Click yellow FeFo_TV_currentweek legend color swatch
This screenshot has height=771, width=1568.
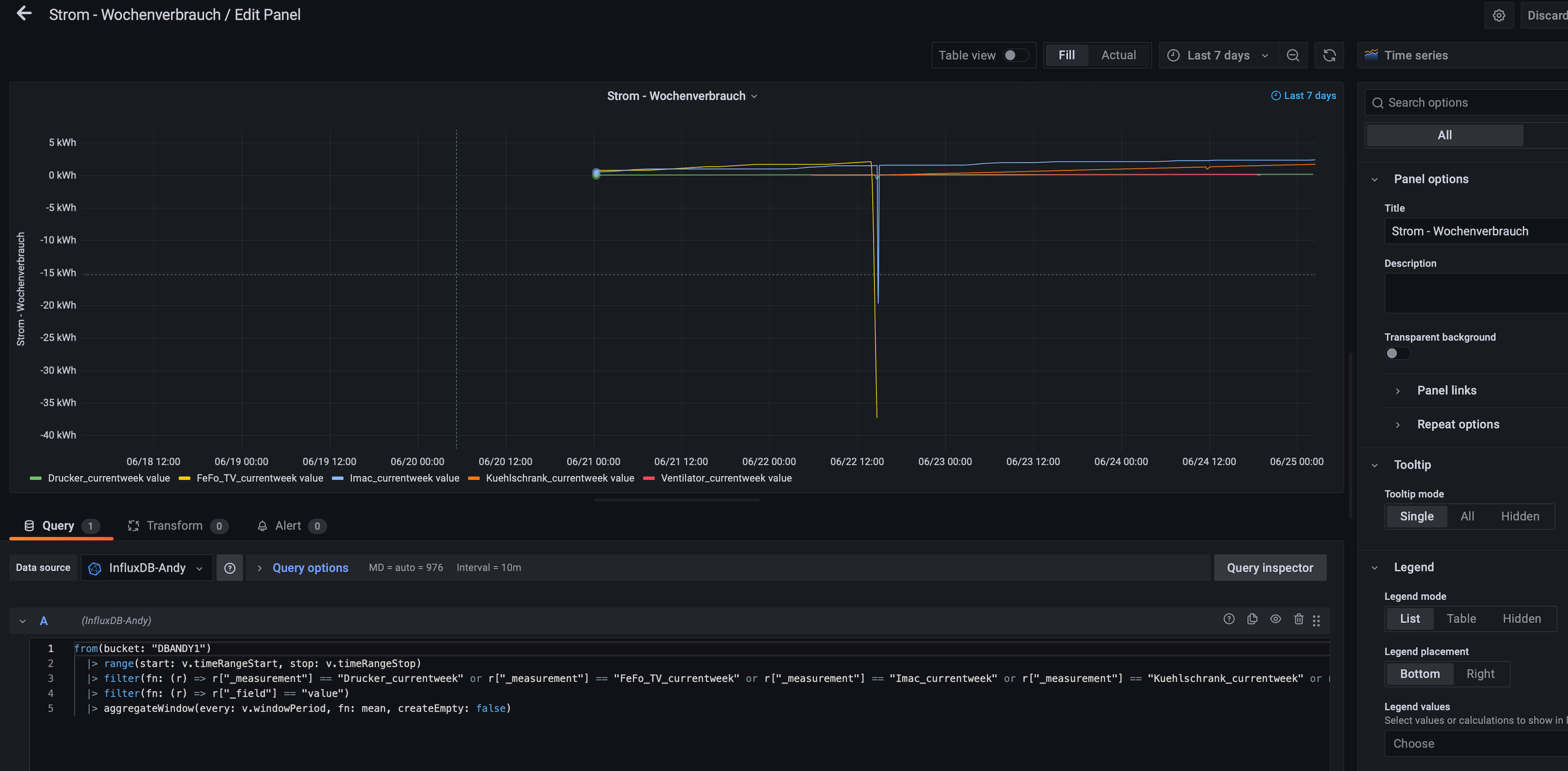coord(184,478)
